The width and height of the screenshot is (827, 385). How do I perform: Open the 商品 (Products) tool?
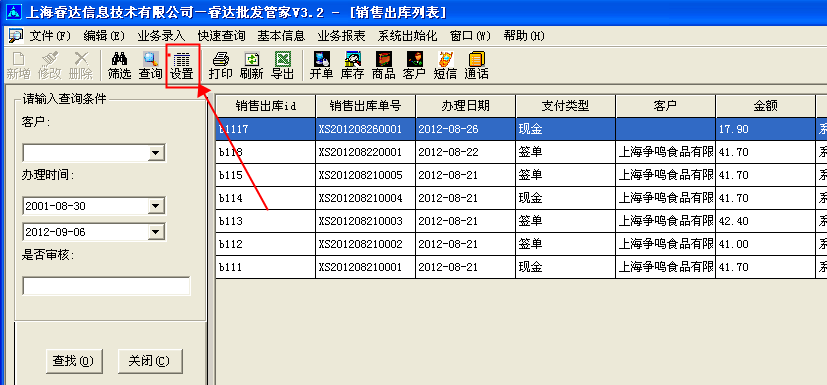point(384,65)
